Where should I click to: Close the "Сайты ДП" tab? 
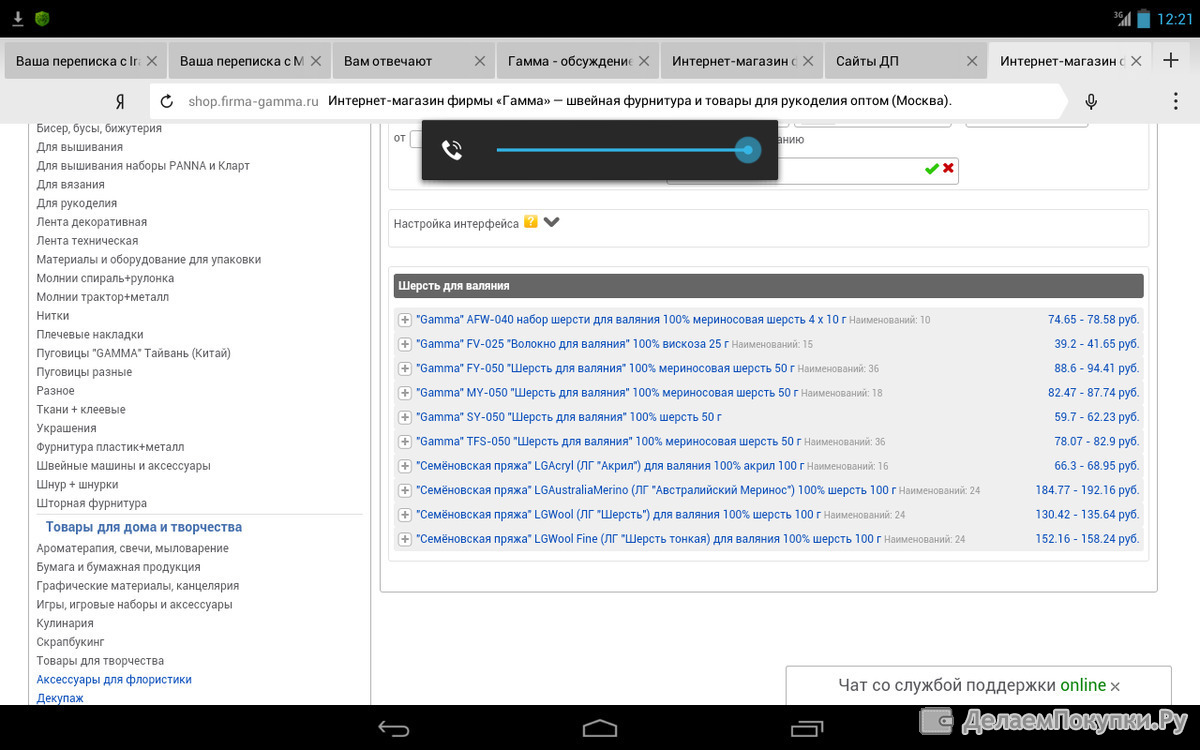click(971, 61)
